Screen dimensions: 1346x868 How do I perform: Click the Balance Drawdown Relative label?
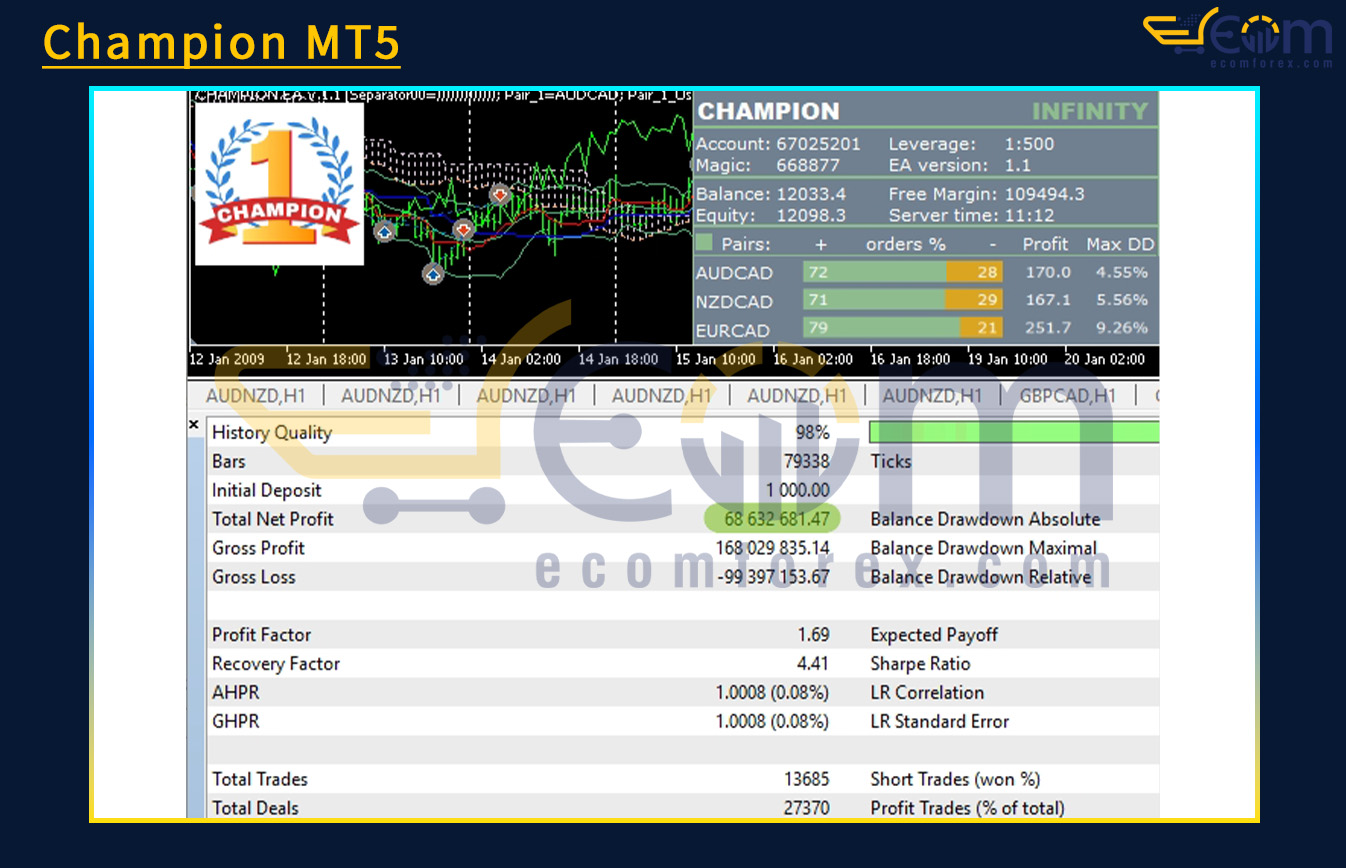click(x=981, y=577)
